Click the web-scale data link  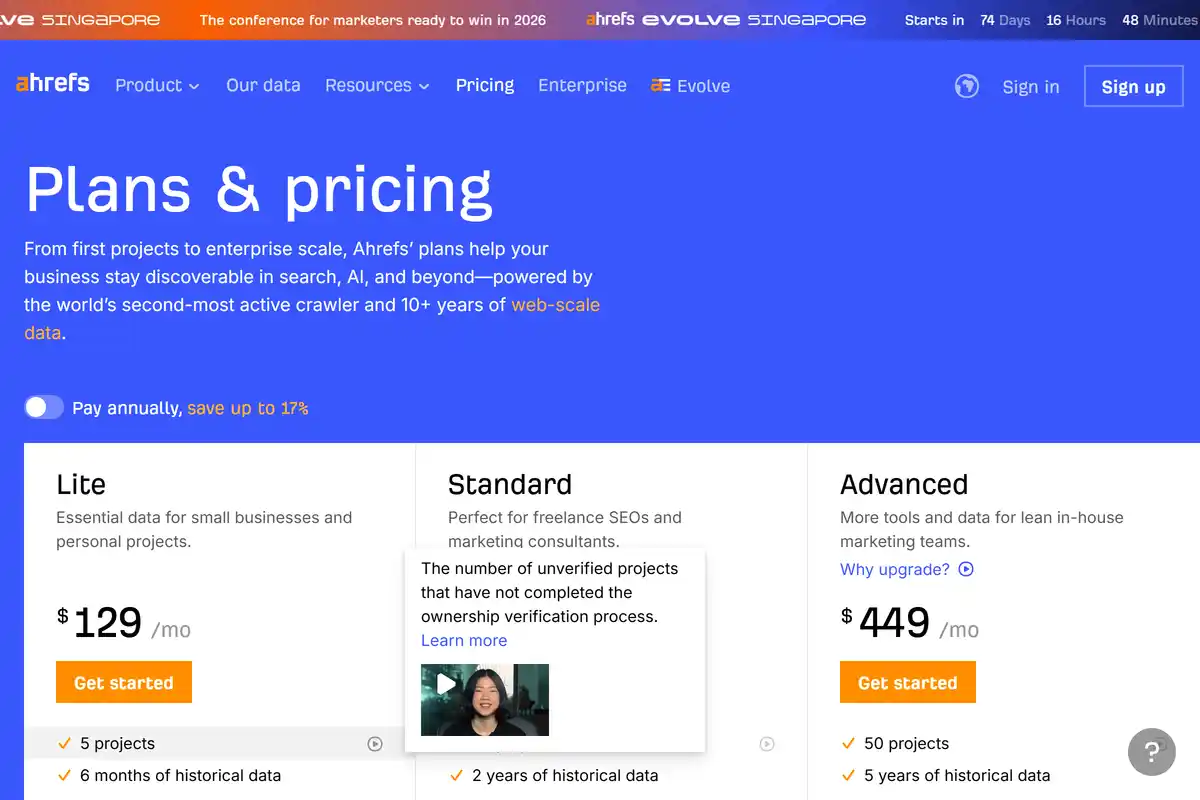[x=556, y=305]
